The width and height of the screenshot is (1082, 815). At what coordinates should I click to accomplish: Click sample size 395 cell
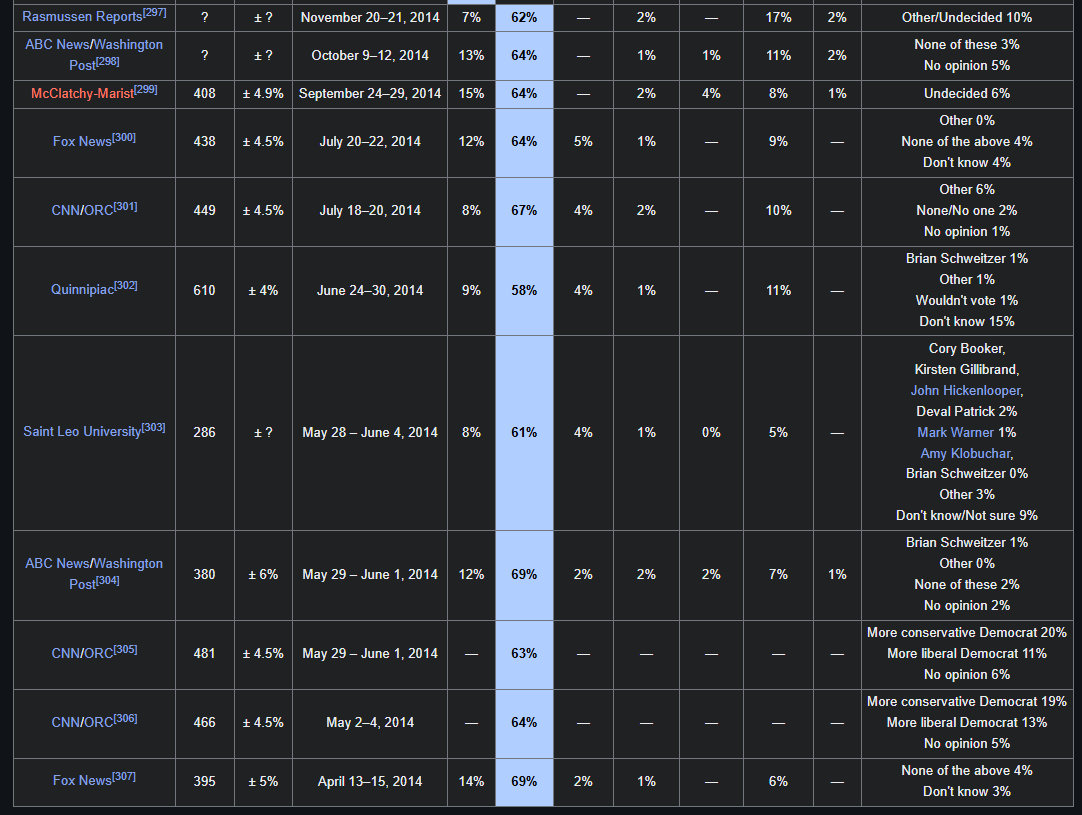[204, 782]
